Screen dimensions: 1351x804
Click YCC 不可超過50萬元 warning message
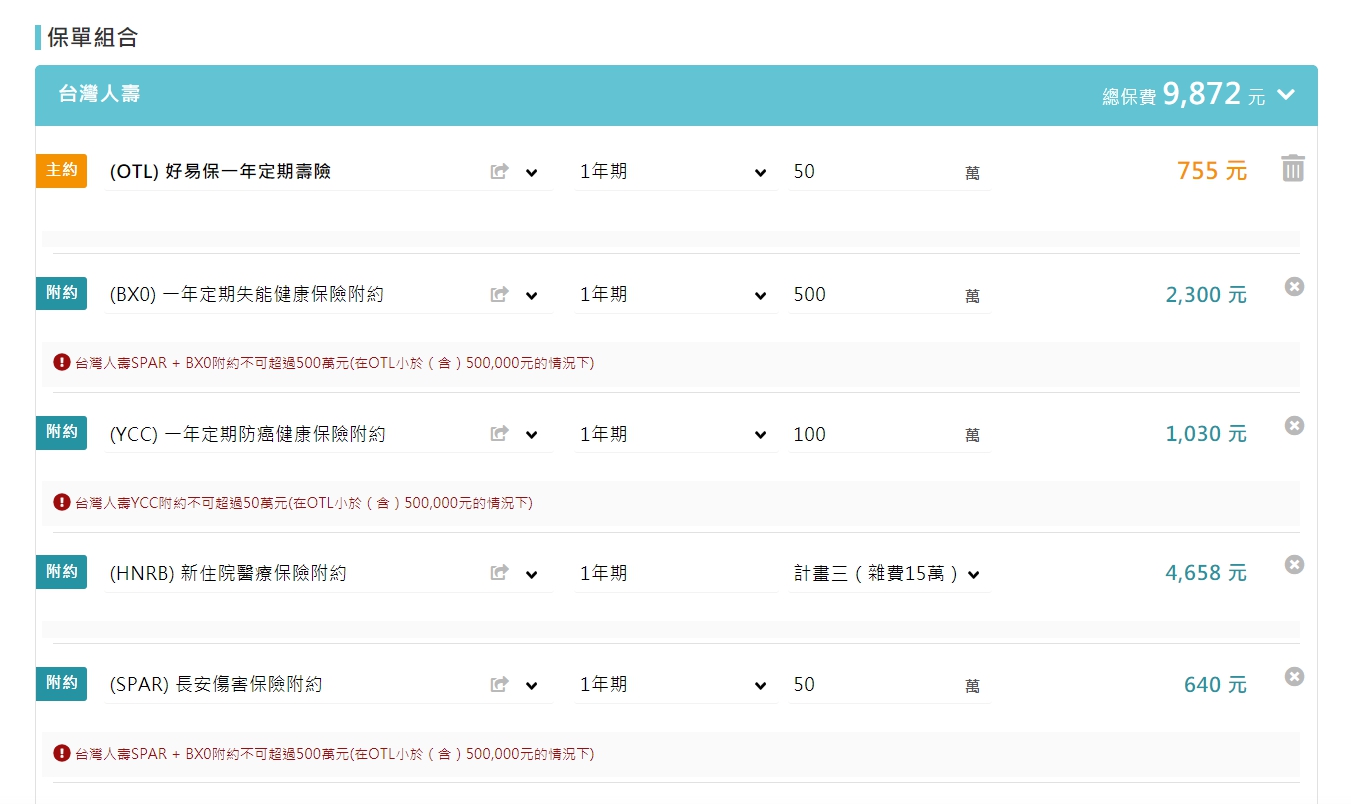[304, 503]
